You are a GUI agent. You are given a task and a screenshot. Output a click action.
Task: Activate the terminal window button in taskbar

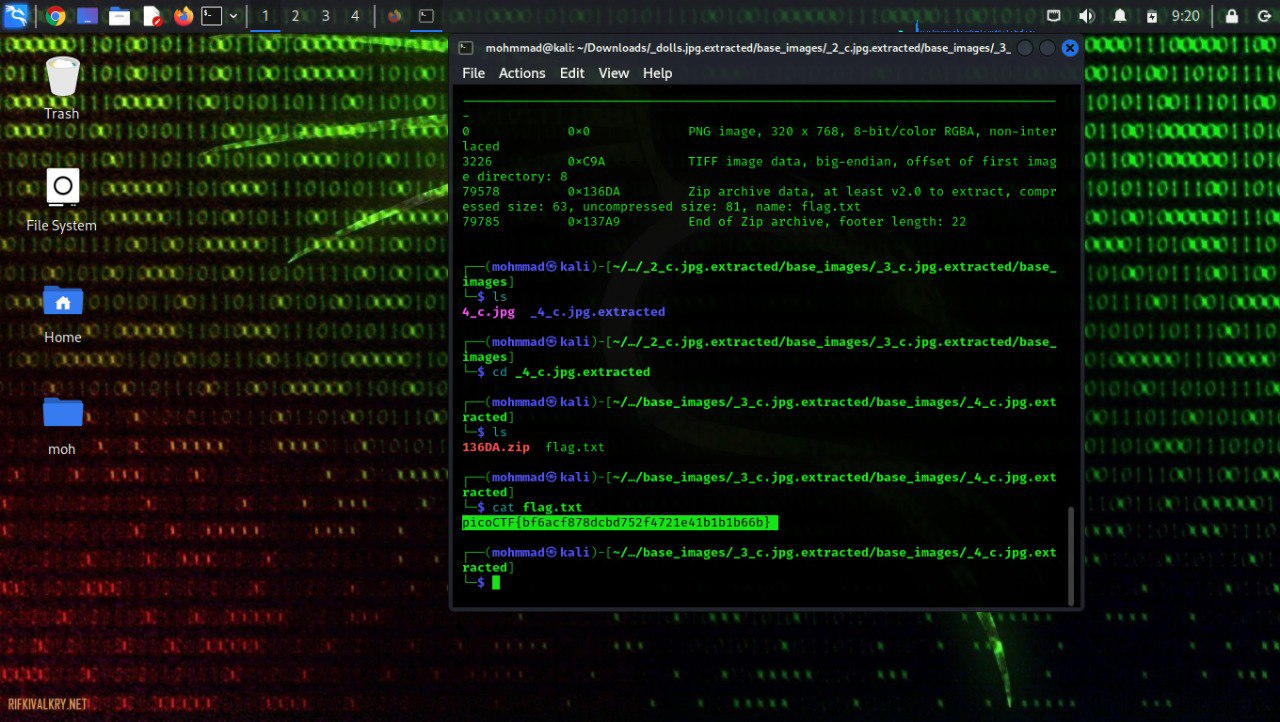point(426,16)
